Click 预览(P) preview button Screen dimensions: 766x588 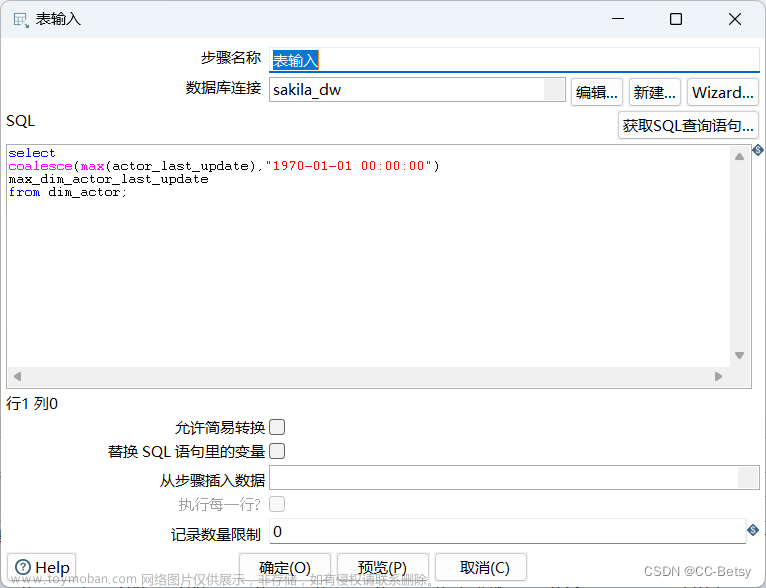tap(383, 567)
